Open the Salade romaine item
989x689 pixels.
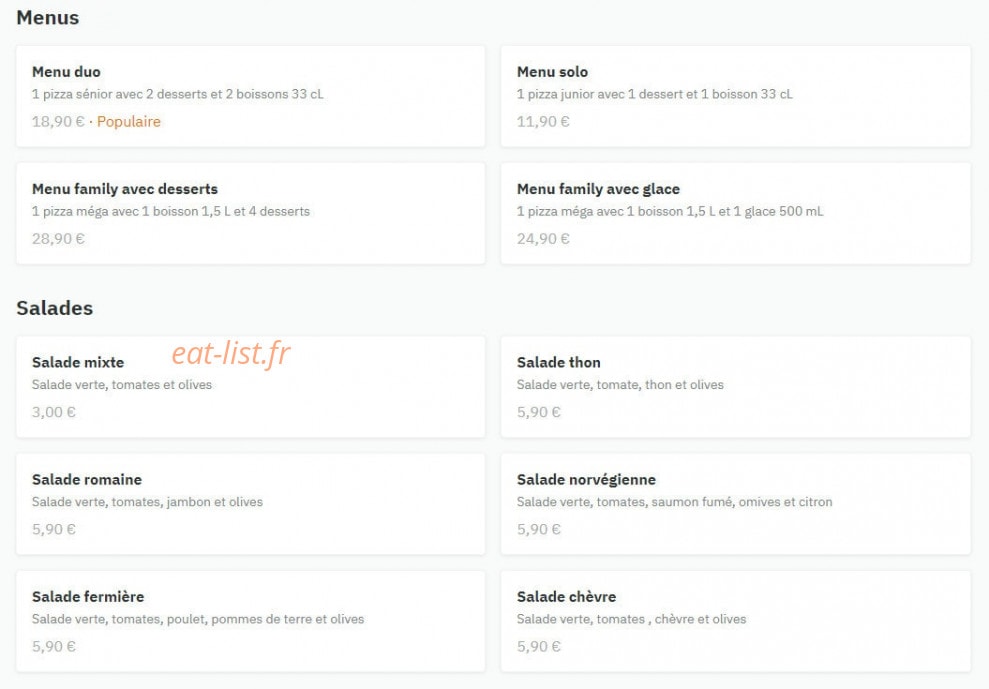coord(250,504)
